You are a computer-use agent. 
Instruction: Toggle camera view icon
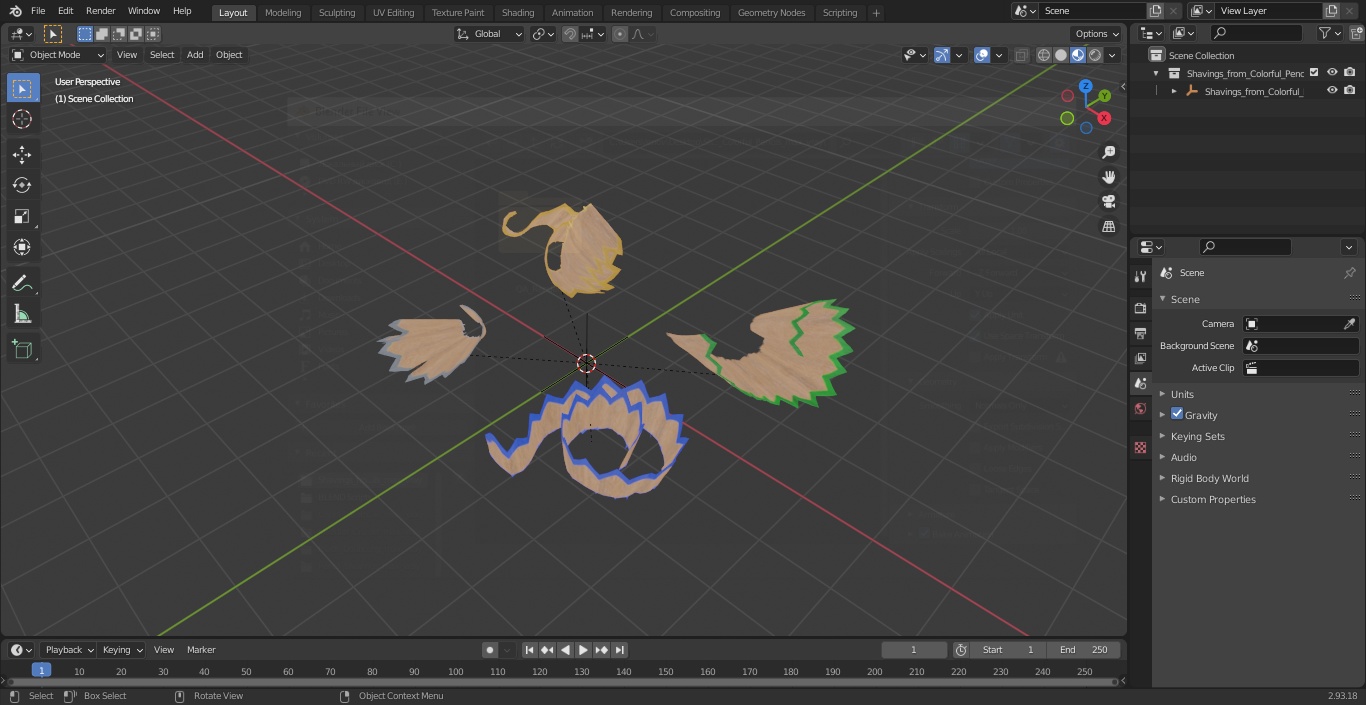coord(1108,201)
